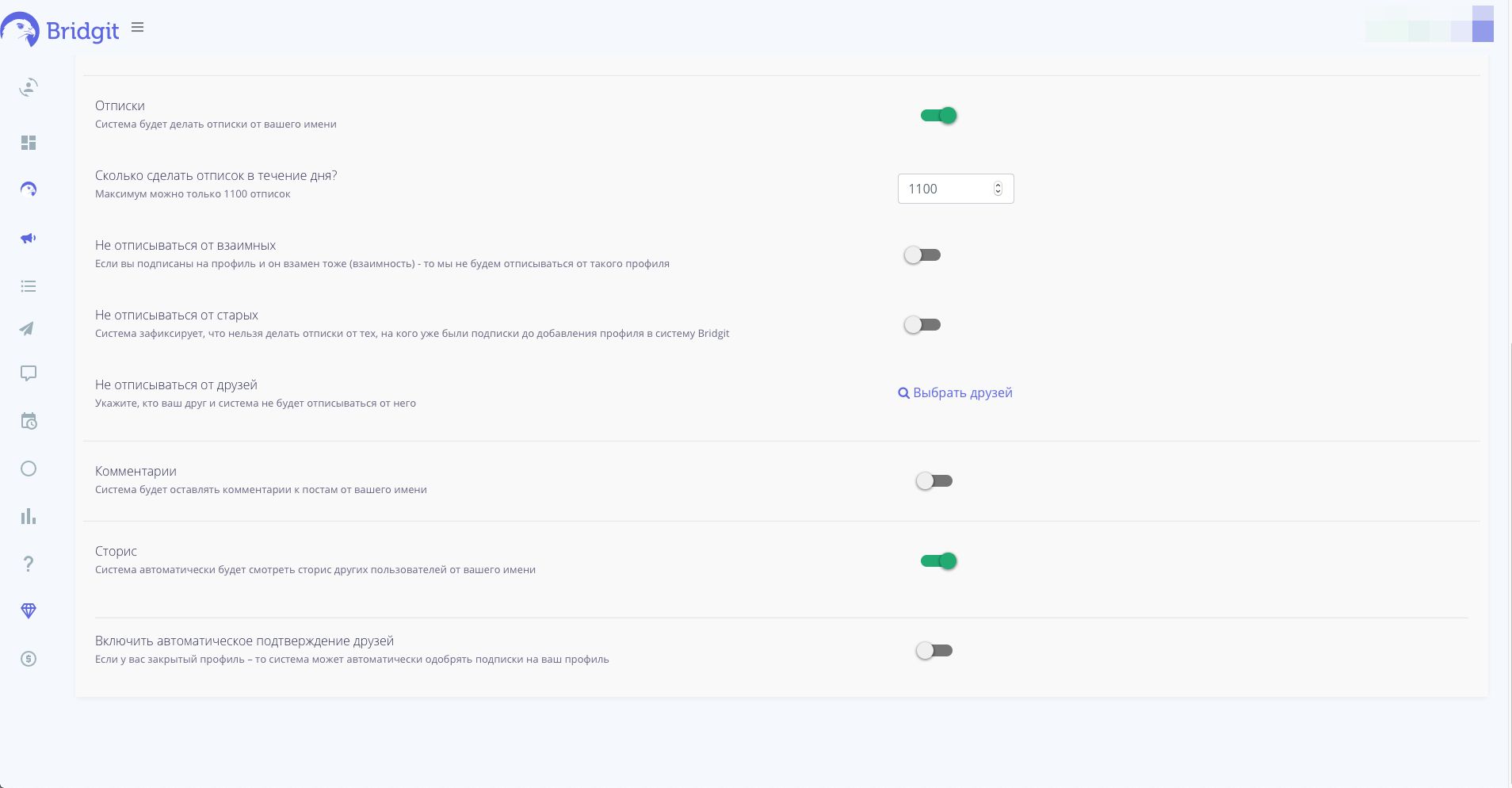Open the list icon in sidebar

29,286
